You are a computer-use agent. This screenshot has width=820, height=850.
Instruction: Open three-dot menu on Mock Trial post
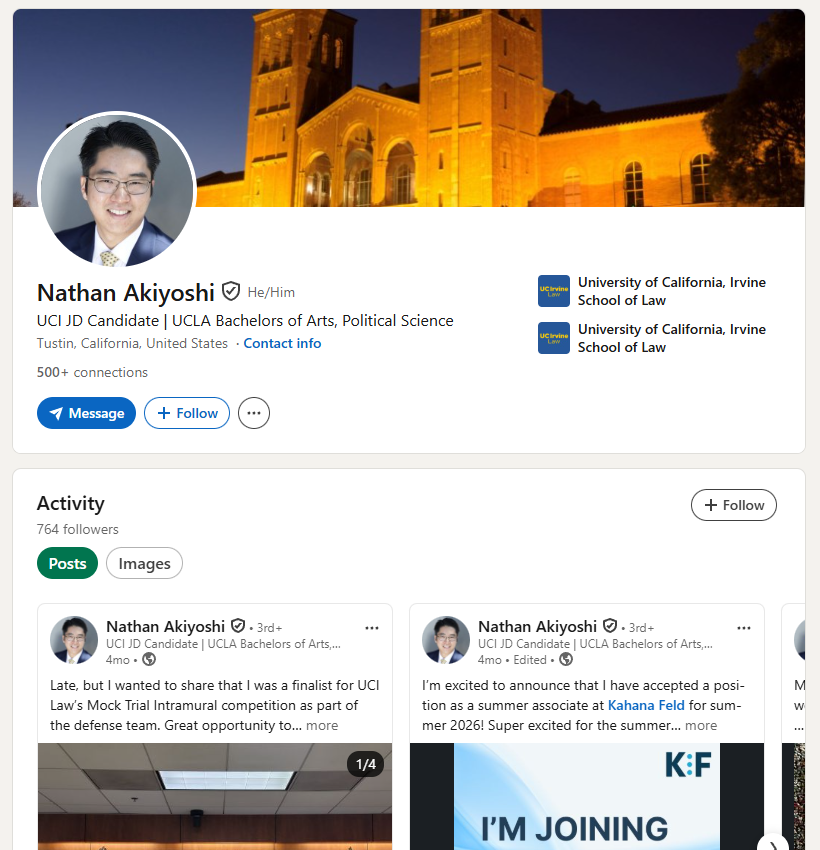(x=372, y=628)
